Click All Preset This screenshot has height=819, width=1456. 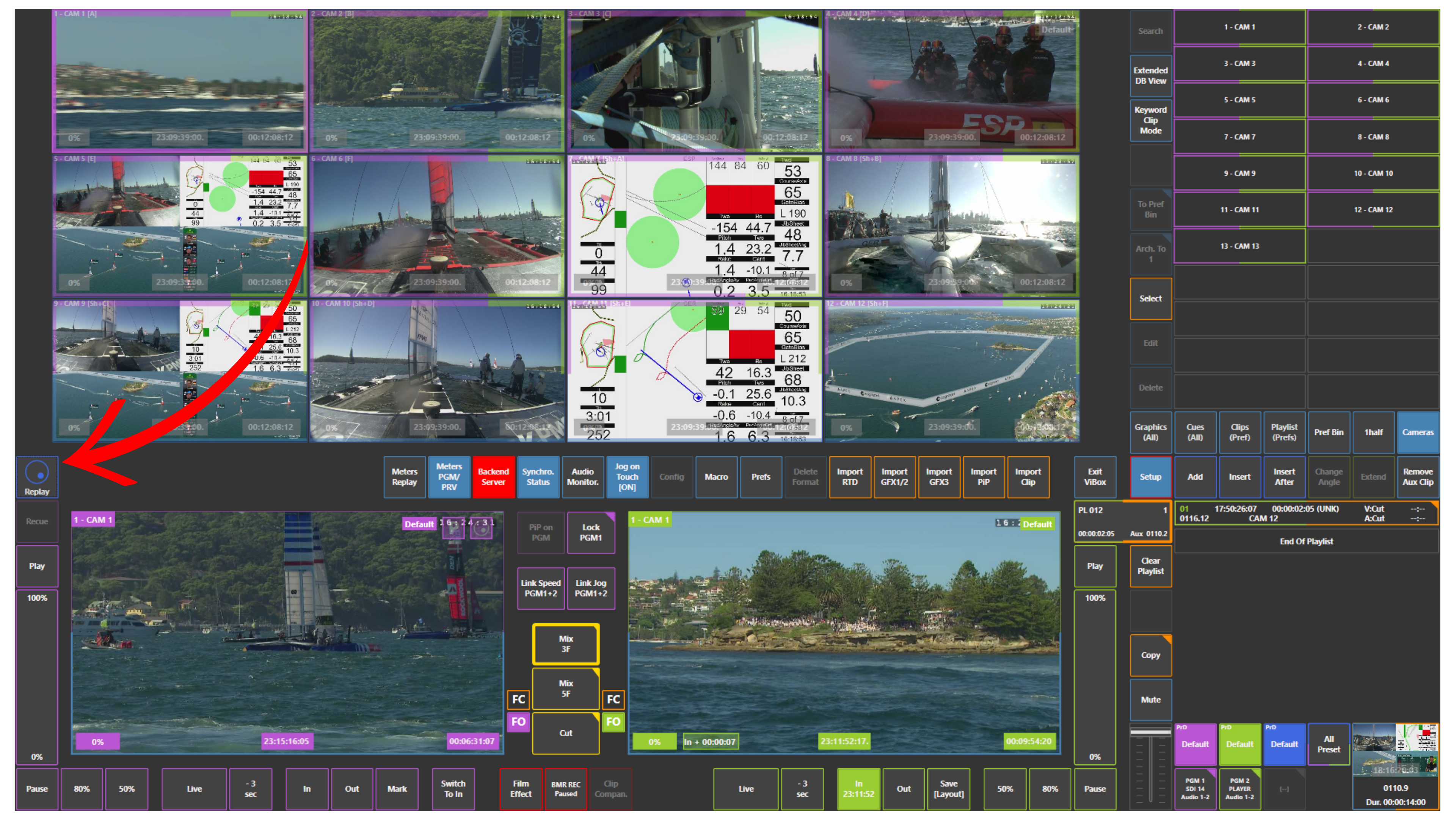(x=1328, y=744)
